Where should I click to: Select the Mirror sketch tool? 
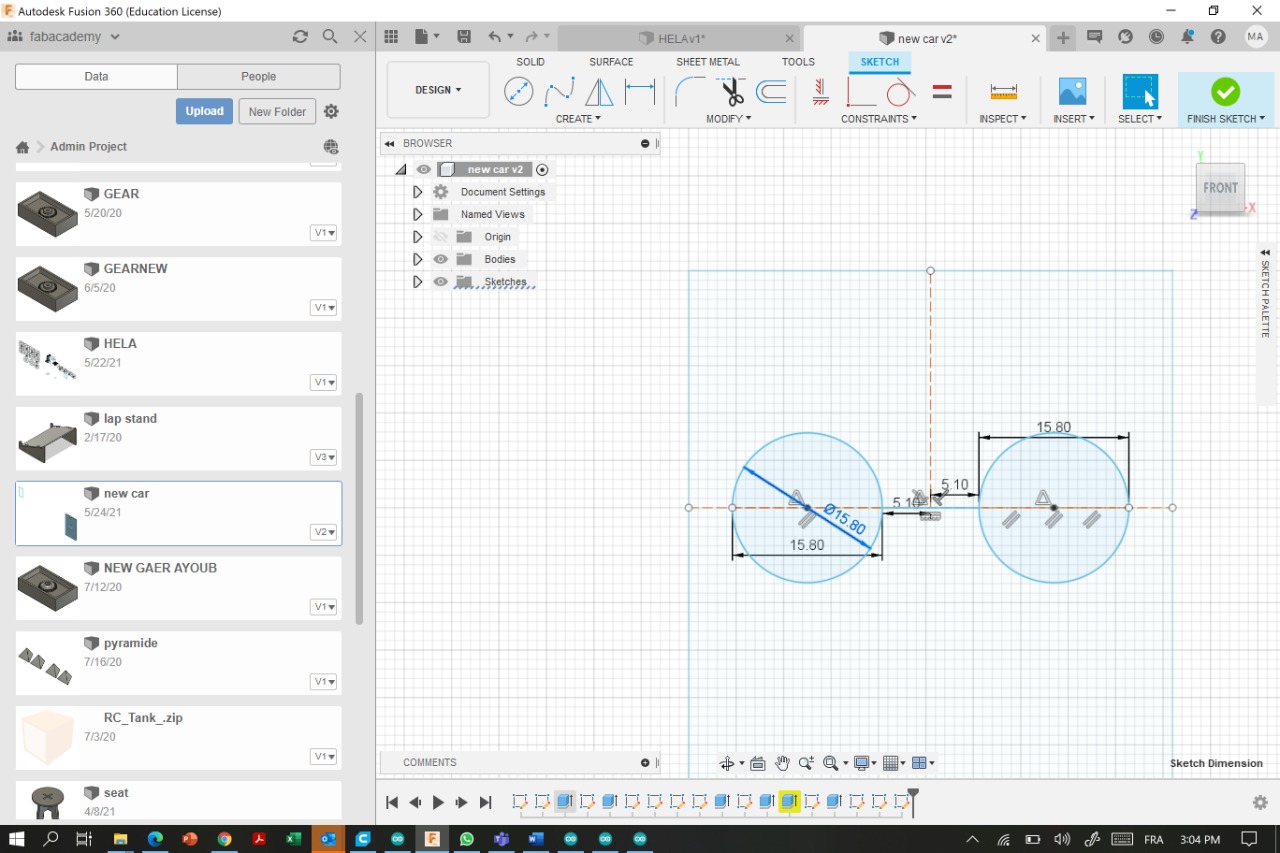(x=599, y=92)
